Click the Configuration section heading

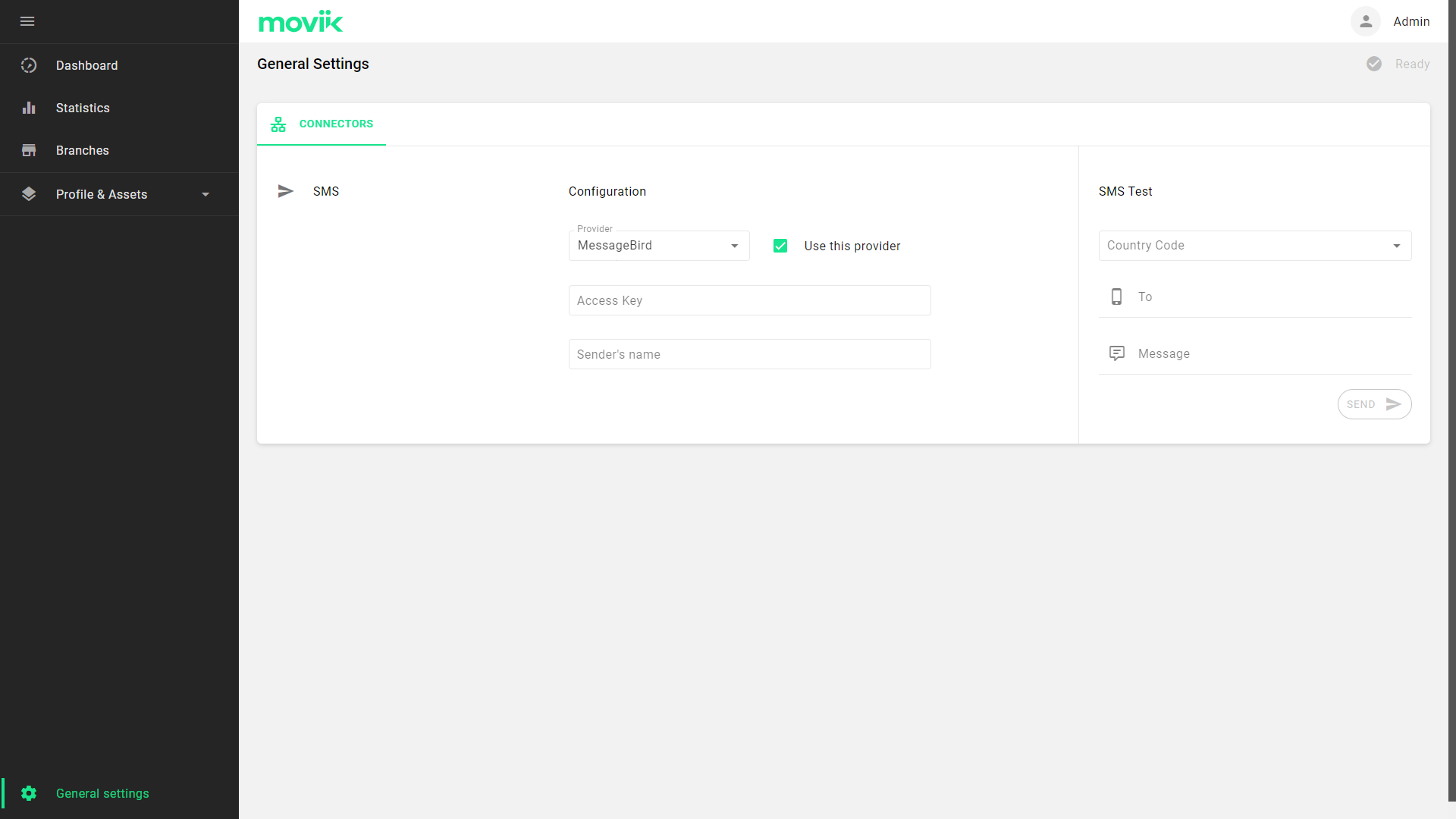[607, 191]
